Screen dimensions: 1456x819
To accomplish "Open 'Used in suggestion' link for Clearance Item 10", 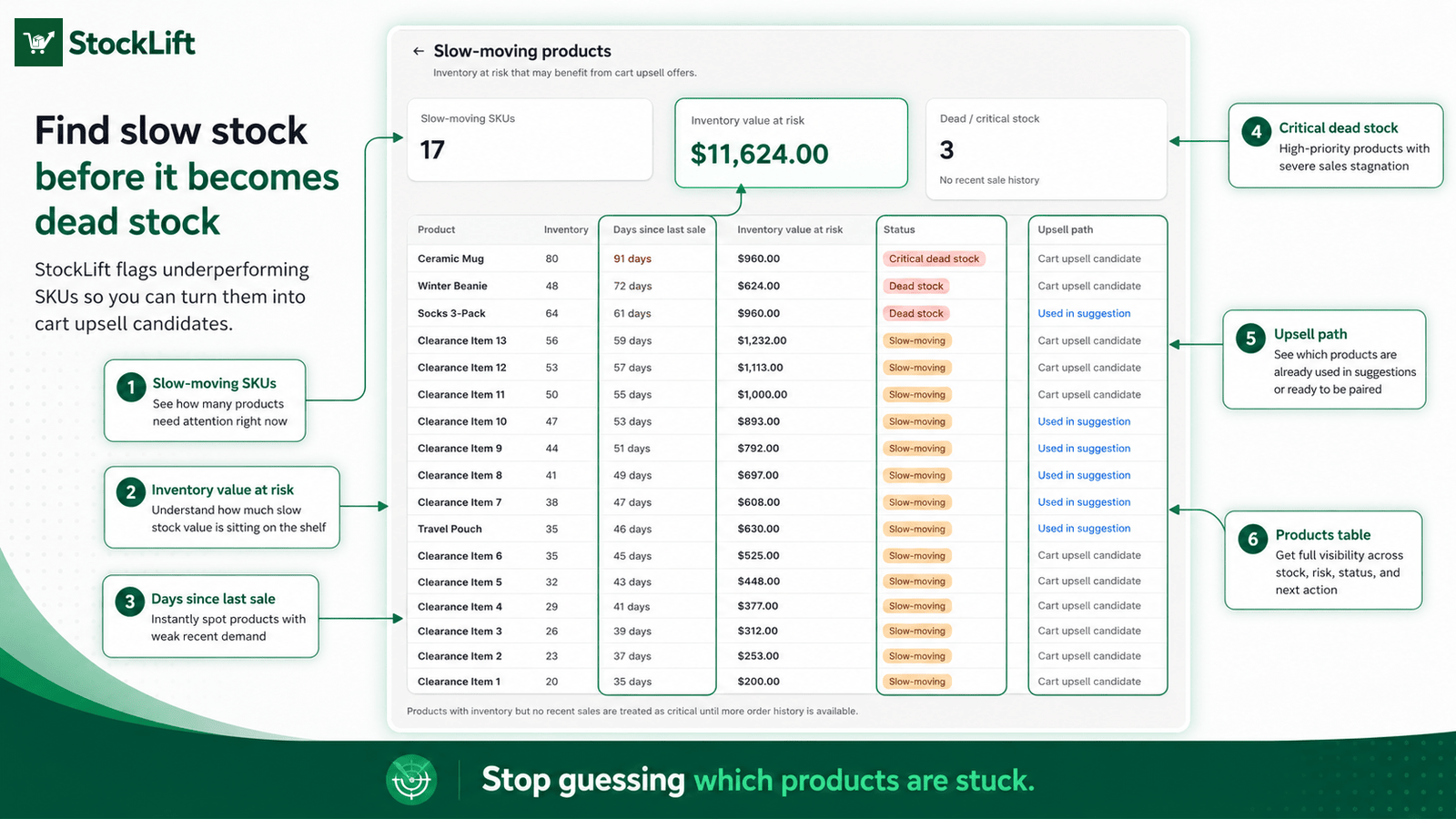I will 1084,421.
